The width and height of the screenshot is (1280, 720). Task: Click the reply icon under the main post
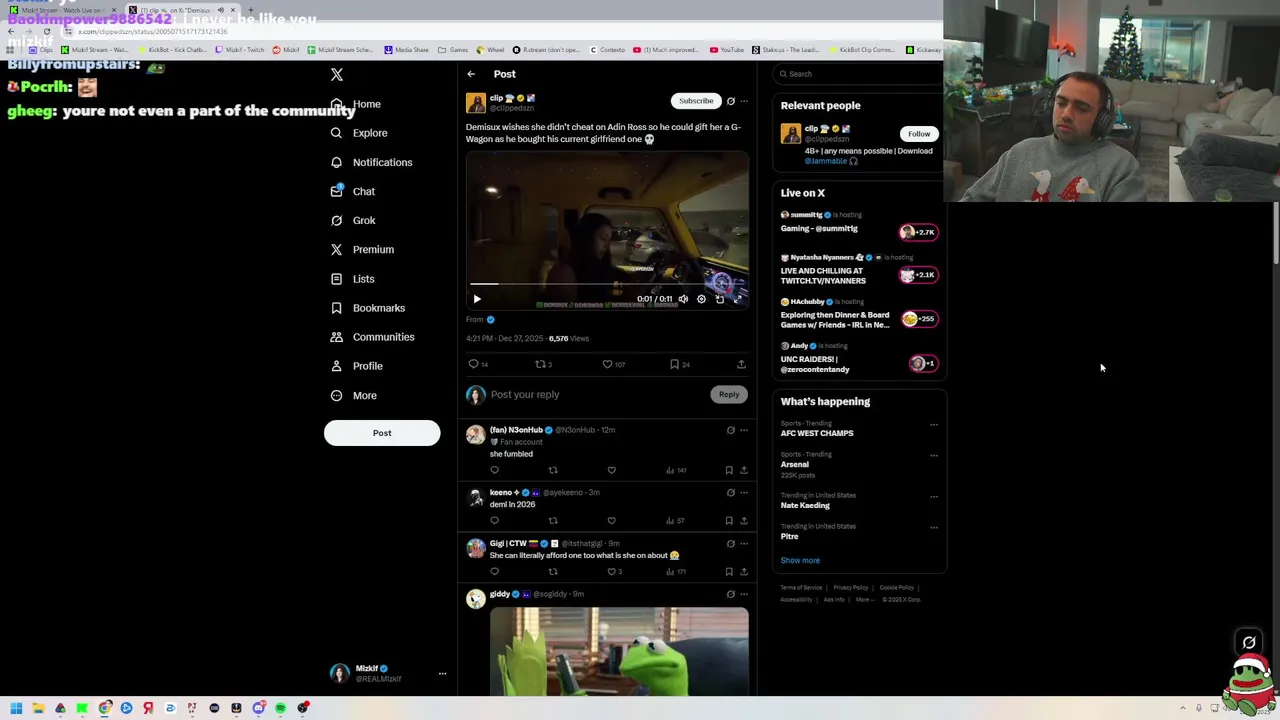pyautogui.click(x=474, y=365)
